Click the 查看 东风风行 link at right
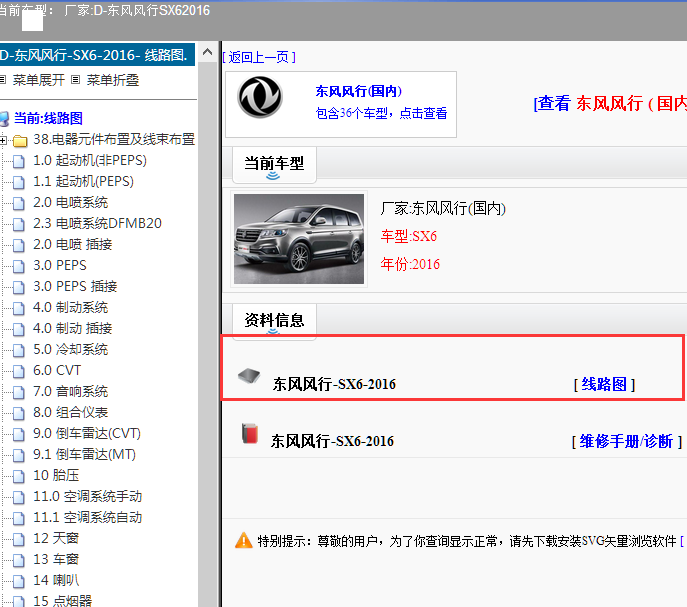687x607 pixels. pyautogui.click(x=610, y=103)
